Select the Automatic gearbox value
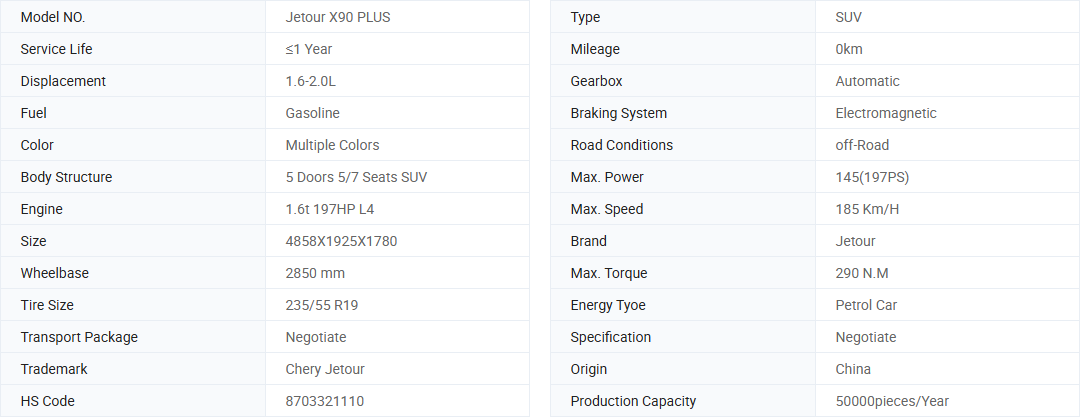Viewport: 1080px width, 417px height. tap(867, 81)
